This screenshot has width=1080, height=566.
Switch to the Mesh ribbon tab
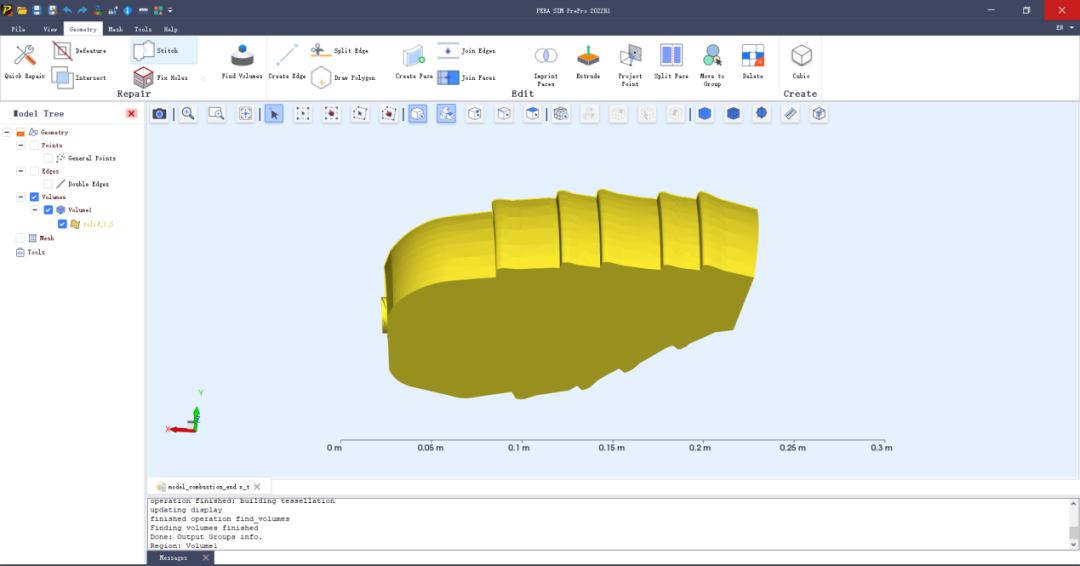115,29
